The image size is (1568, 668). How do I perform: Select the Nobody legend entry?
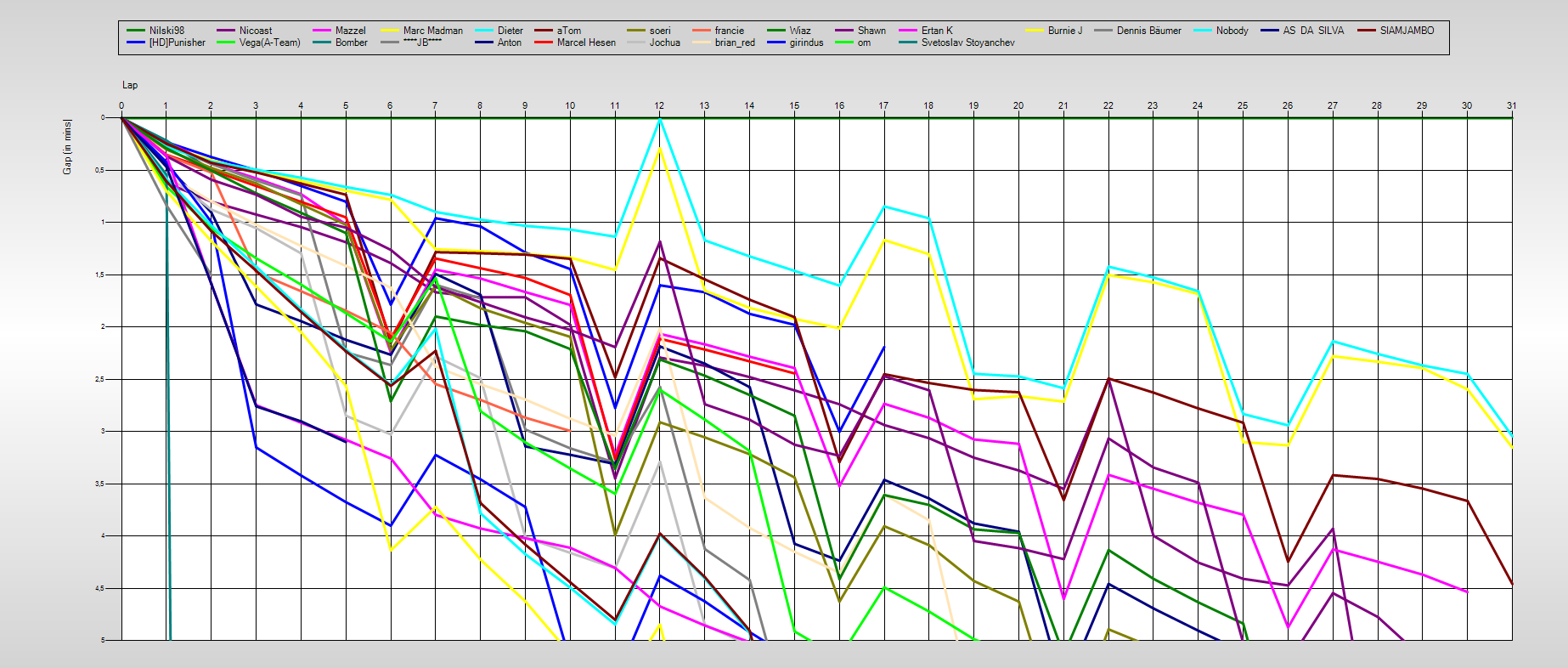(x=1231, y=31)
